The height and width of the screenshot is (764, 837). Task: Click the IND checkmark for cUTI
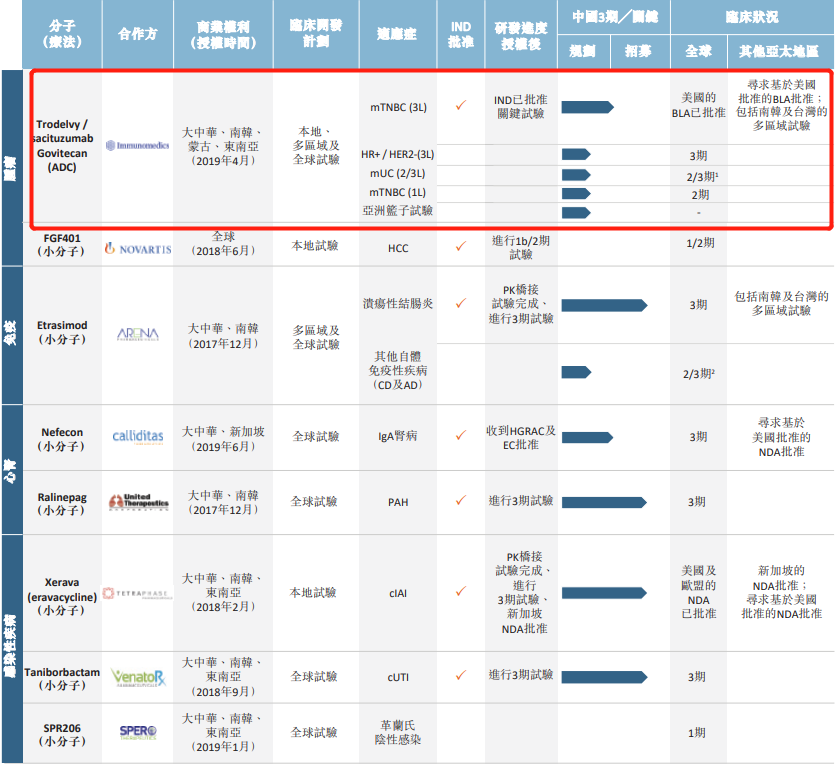[x=461, y=676]
